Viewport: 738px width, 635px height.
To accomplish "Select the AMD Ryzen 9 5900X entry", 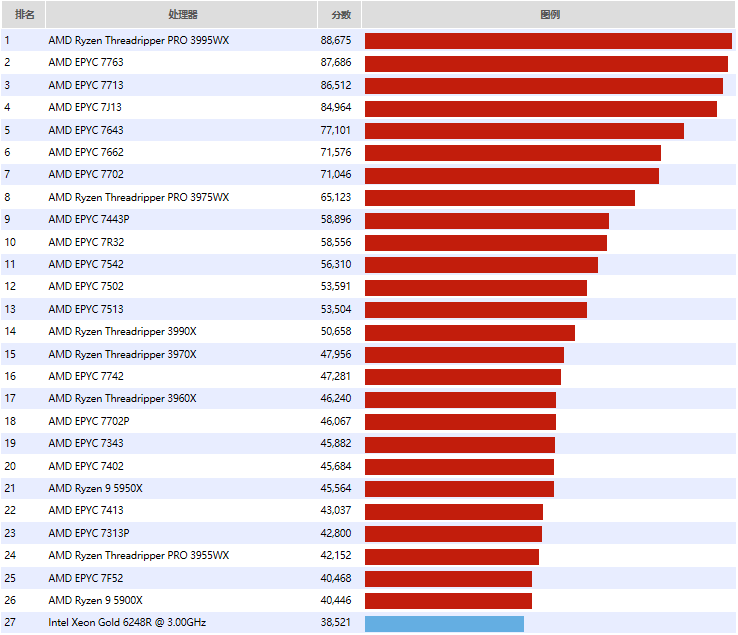I will point(95,600).
